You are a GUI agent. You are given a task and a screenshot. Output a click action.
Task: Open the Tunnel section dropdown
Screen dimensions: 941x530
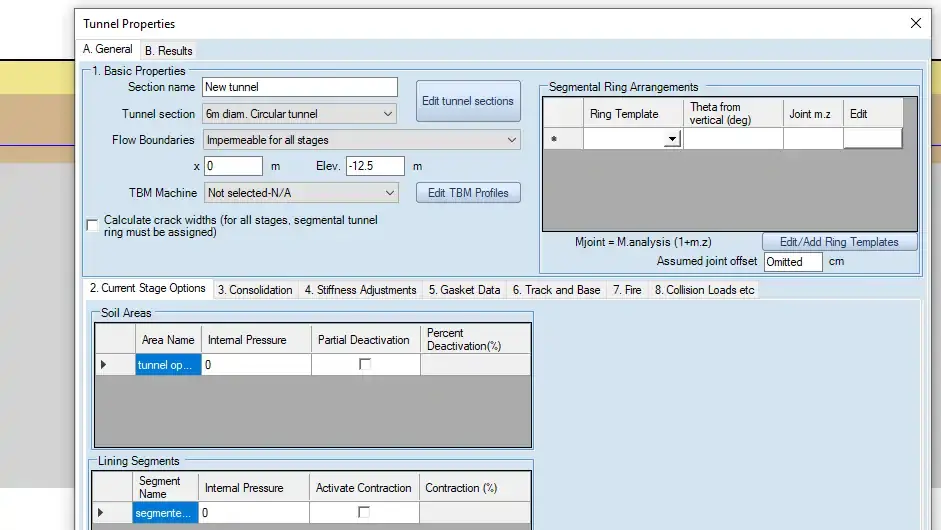click(x=299, y=113)
